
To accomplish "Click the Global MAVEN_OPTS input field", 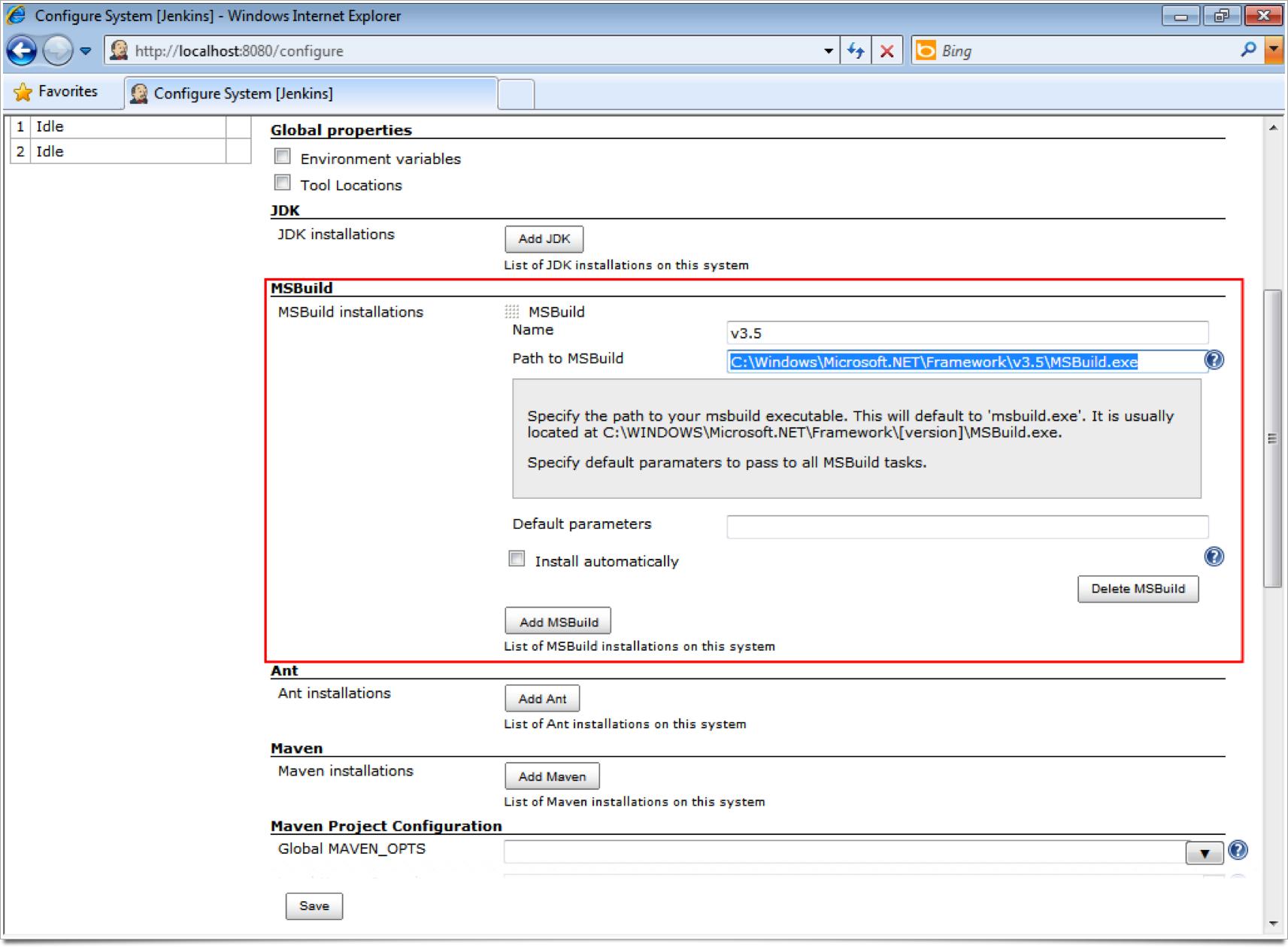I will pyautogui.click(x=844, y=852).
